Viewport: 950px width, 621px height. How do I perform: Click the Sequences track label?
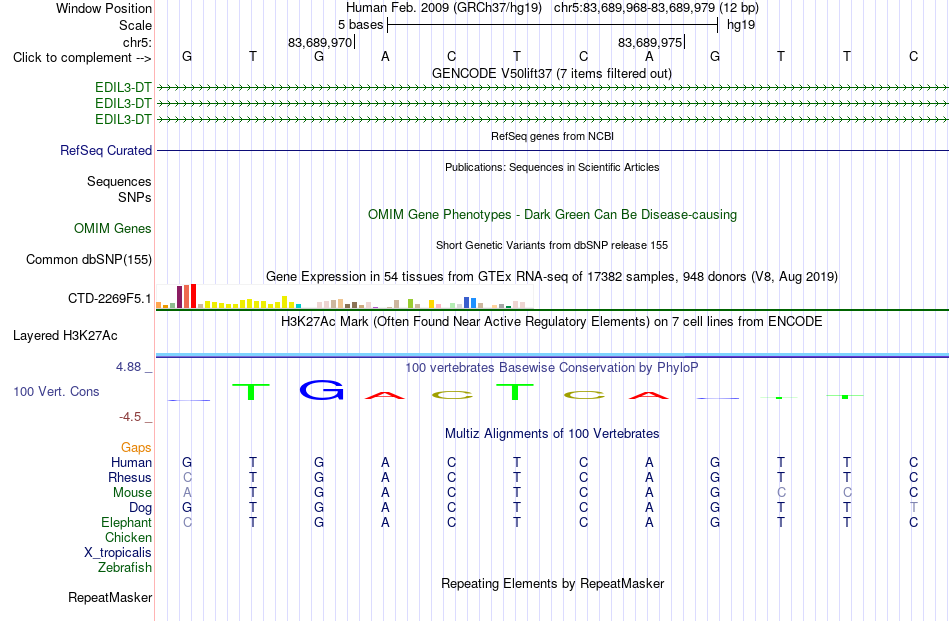click(x=119, y=181)
